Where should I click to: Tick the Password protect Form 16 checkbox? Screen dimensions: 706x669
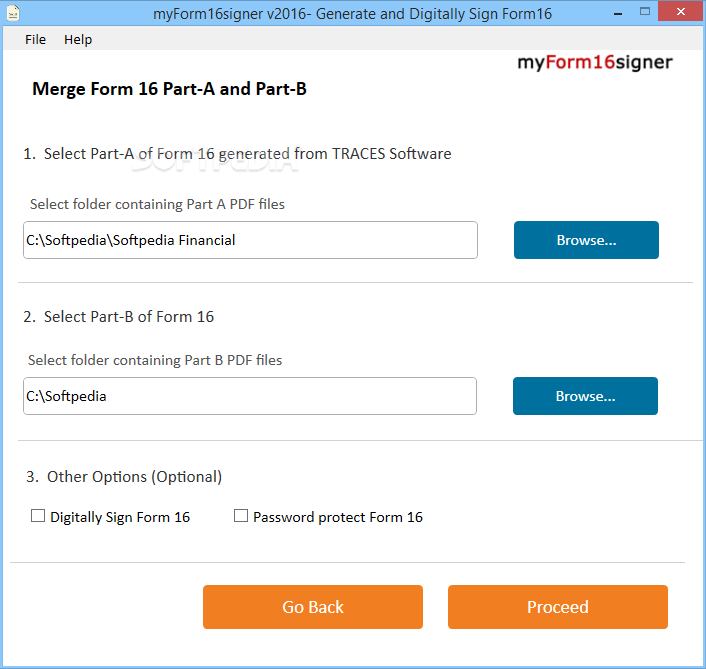[x=241, y=516]
